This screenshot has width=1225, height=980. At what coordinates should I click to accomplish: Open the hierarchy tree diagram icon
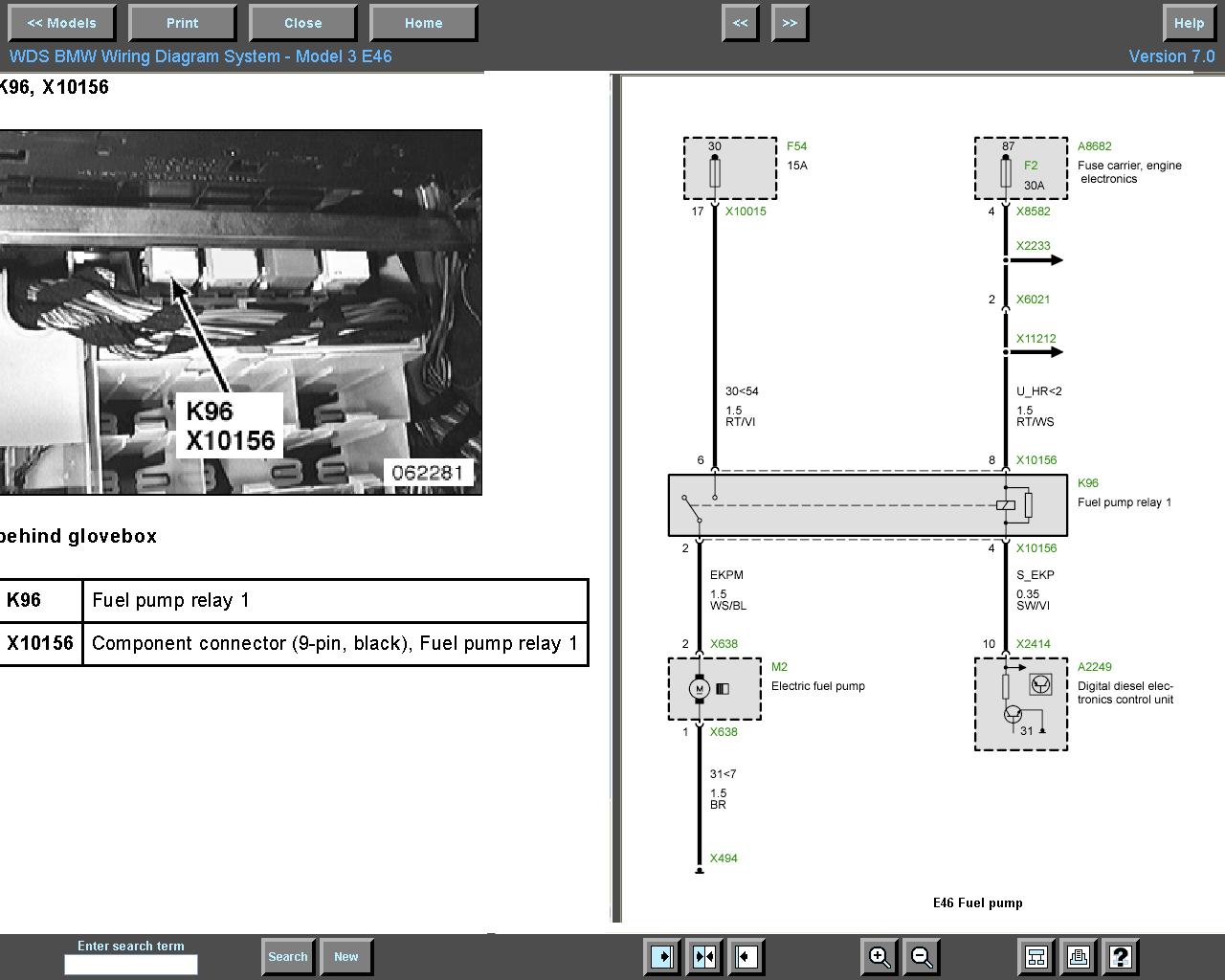click(1036, 956)
